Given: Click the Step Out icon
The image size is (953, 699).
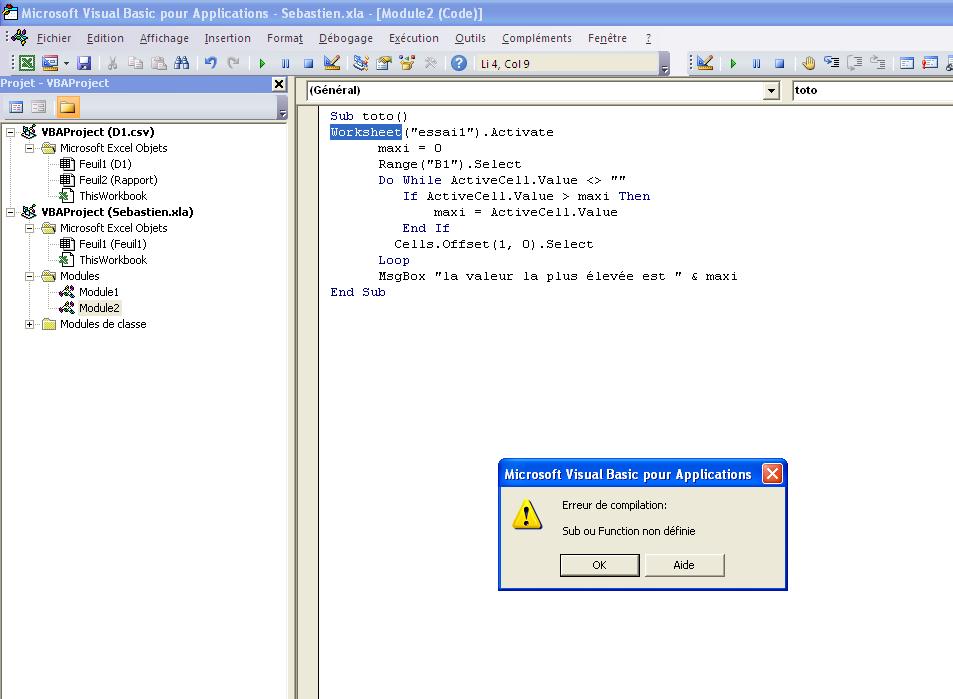Looking at the screenshot, I should pos(878,63).
